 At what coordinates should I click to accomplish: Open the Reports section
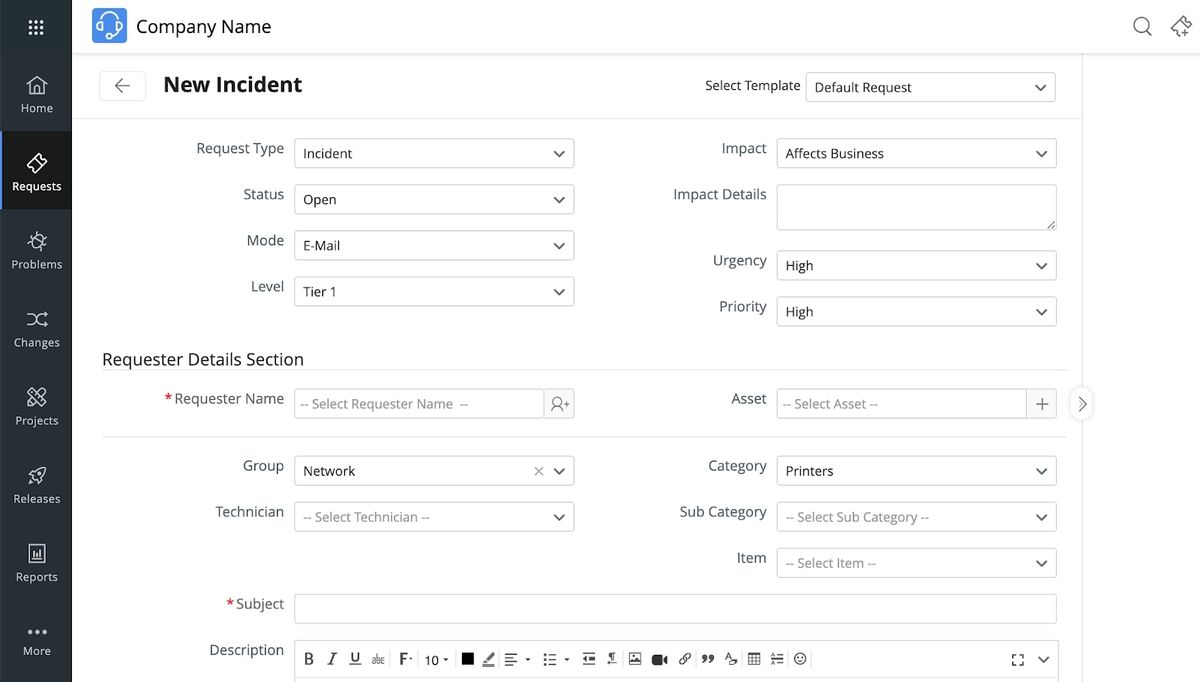point(36,562)
